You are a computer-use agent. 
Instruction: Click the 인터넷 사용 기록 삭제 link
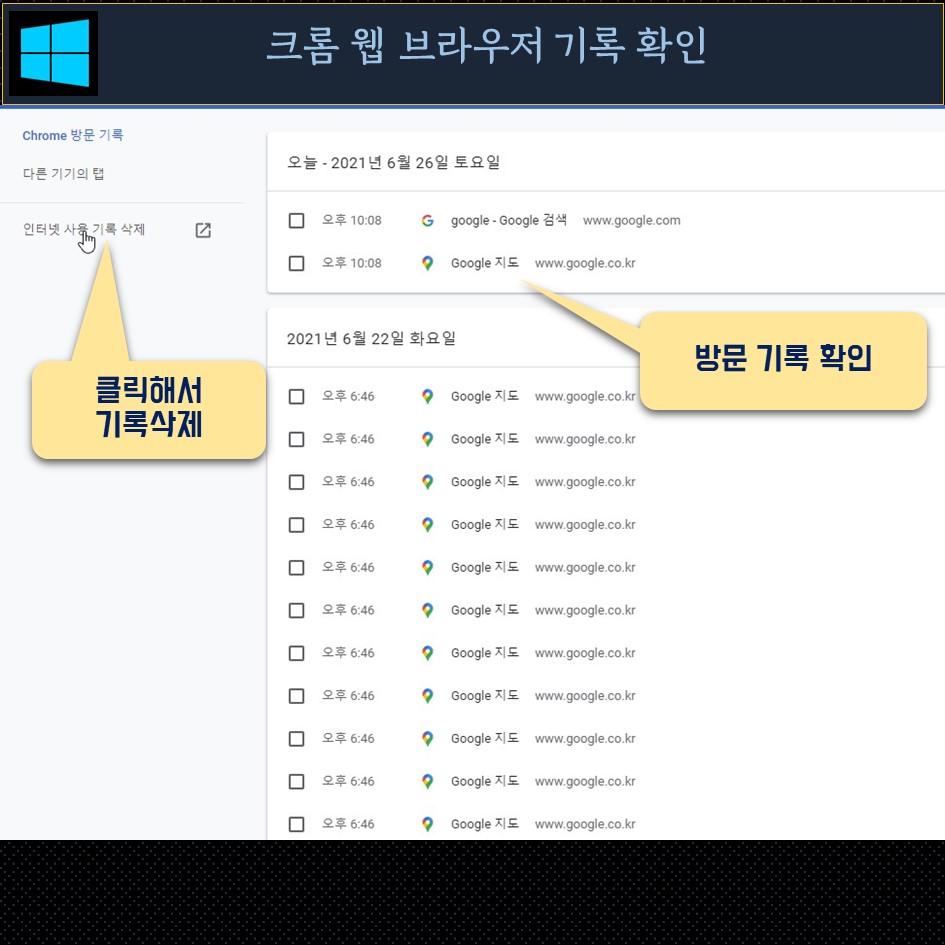point(84,230)
